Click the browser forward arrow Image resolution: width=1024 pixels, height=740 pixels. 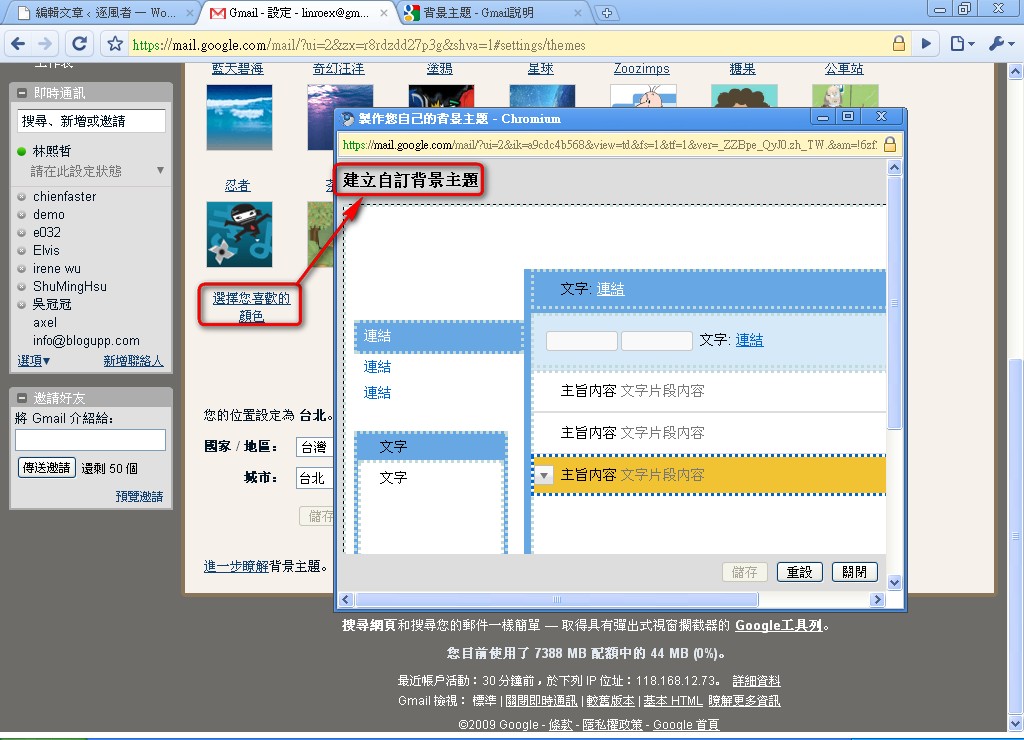click(x=45, y=44)
